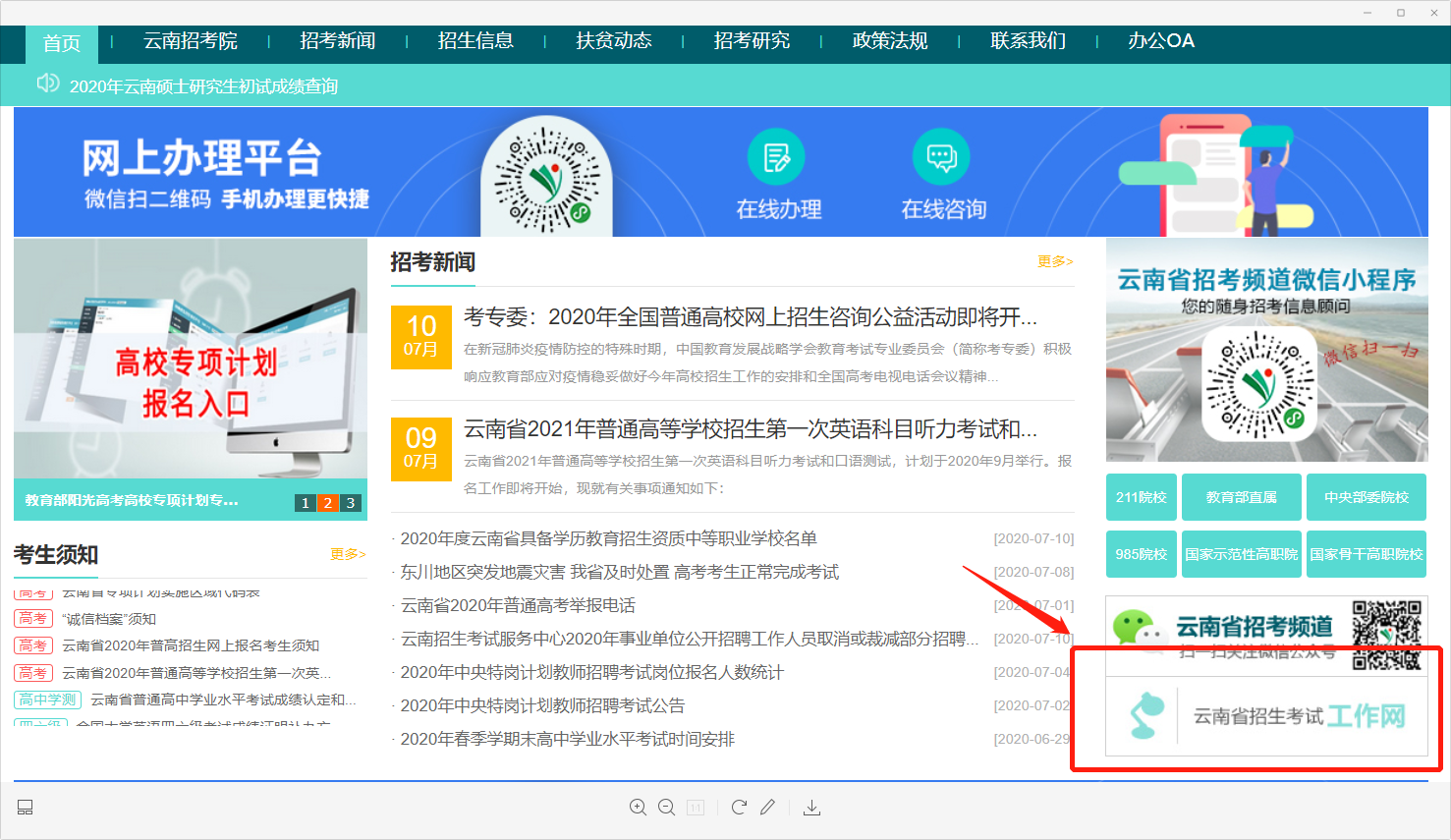Click the 在线办理 circular icon

[776, 157]
